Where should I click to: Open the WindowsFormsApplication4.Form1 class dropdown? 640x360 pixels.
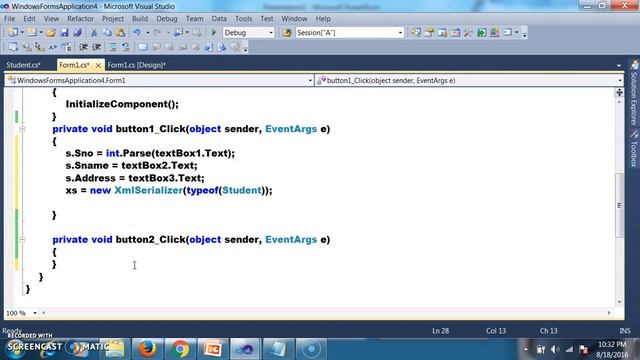310,80
